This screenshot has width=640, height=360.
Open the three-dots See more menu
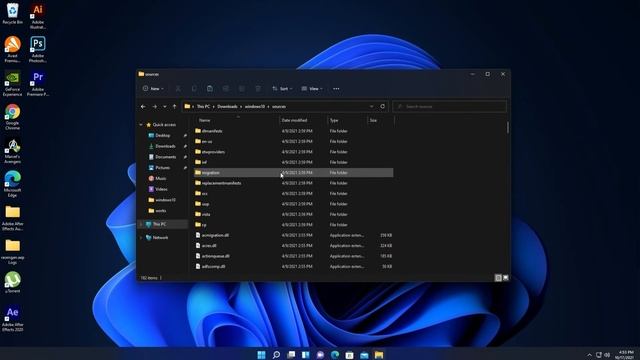pyautogui.click(x=336, y=89)
